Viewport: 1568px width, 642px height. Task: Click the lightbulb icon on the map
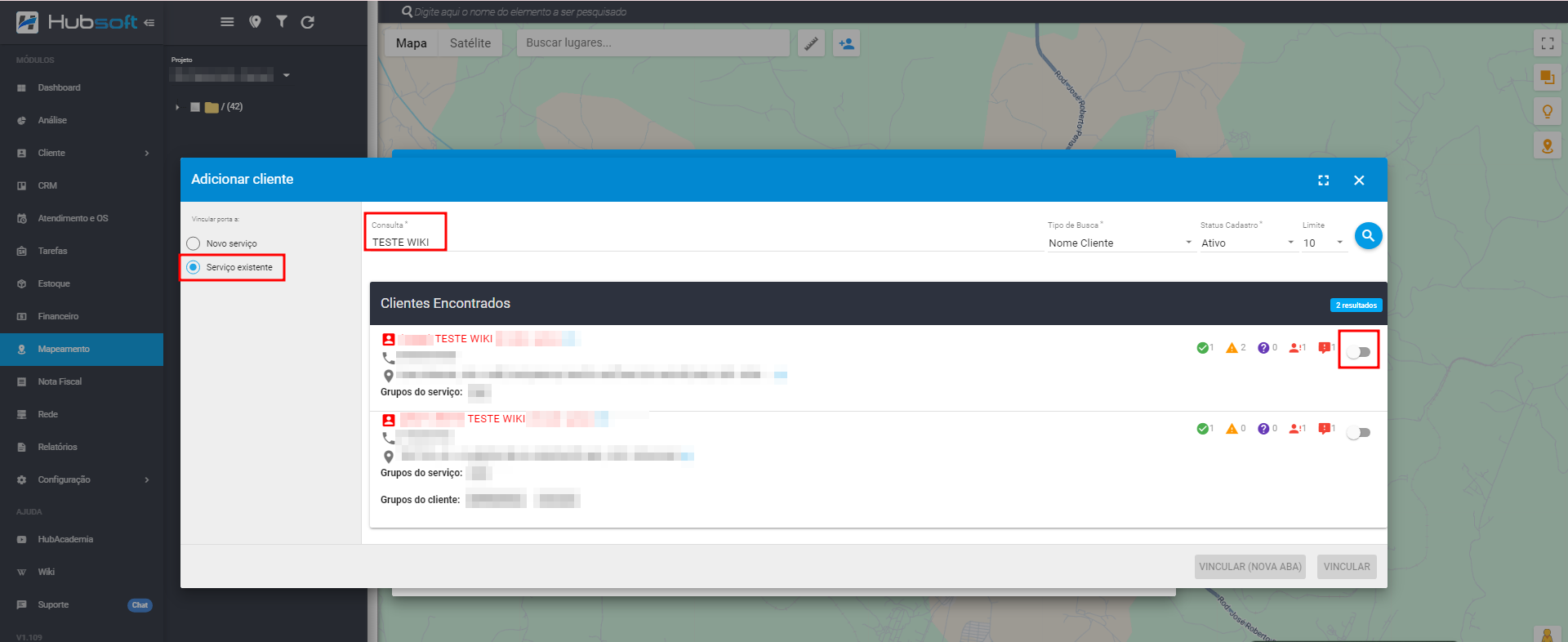(1548, 112)
